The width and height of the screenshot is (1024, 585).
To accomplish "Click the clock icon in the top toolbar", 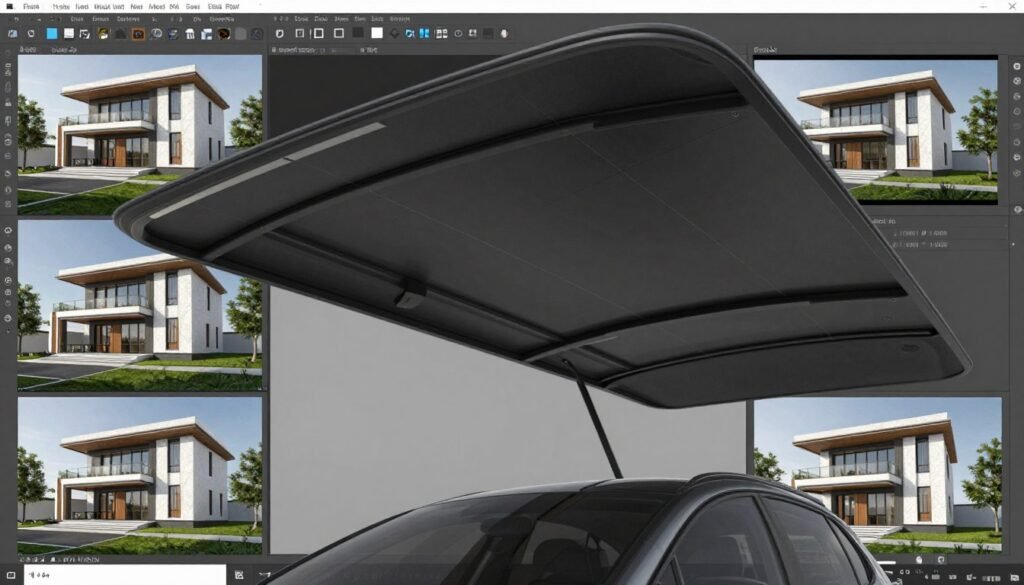I will [x=458, y=33].
